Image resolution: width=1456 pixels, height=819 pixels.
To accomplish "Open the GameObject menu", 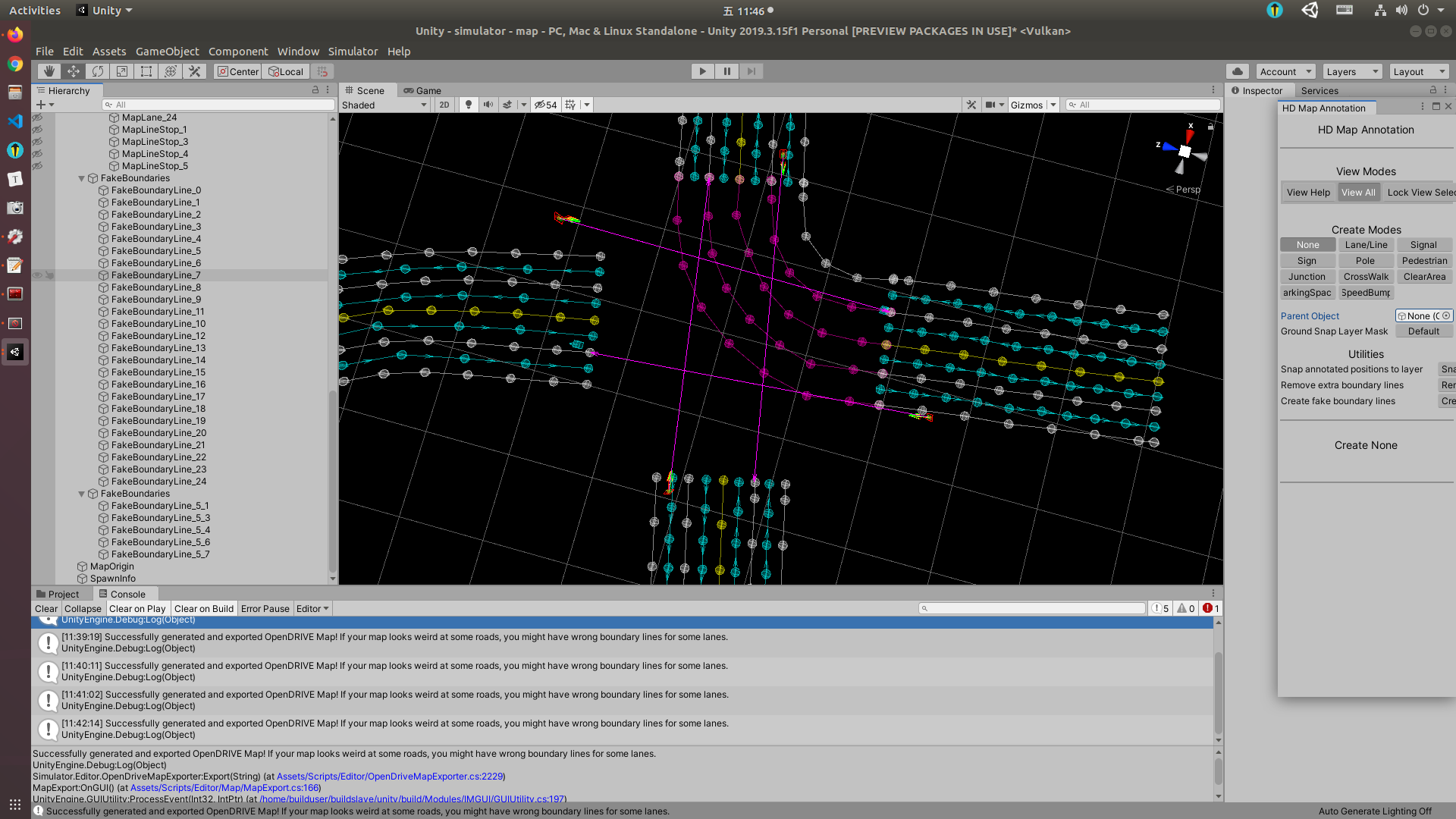I will pos(167,52).
